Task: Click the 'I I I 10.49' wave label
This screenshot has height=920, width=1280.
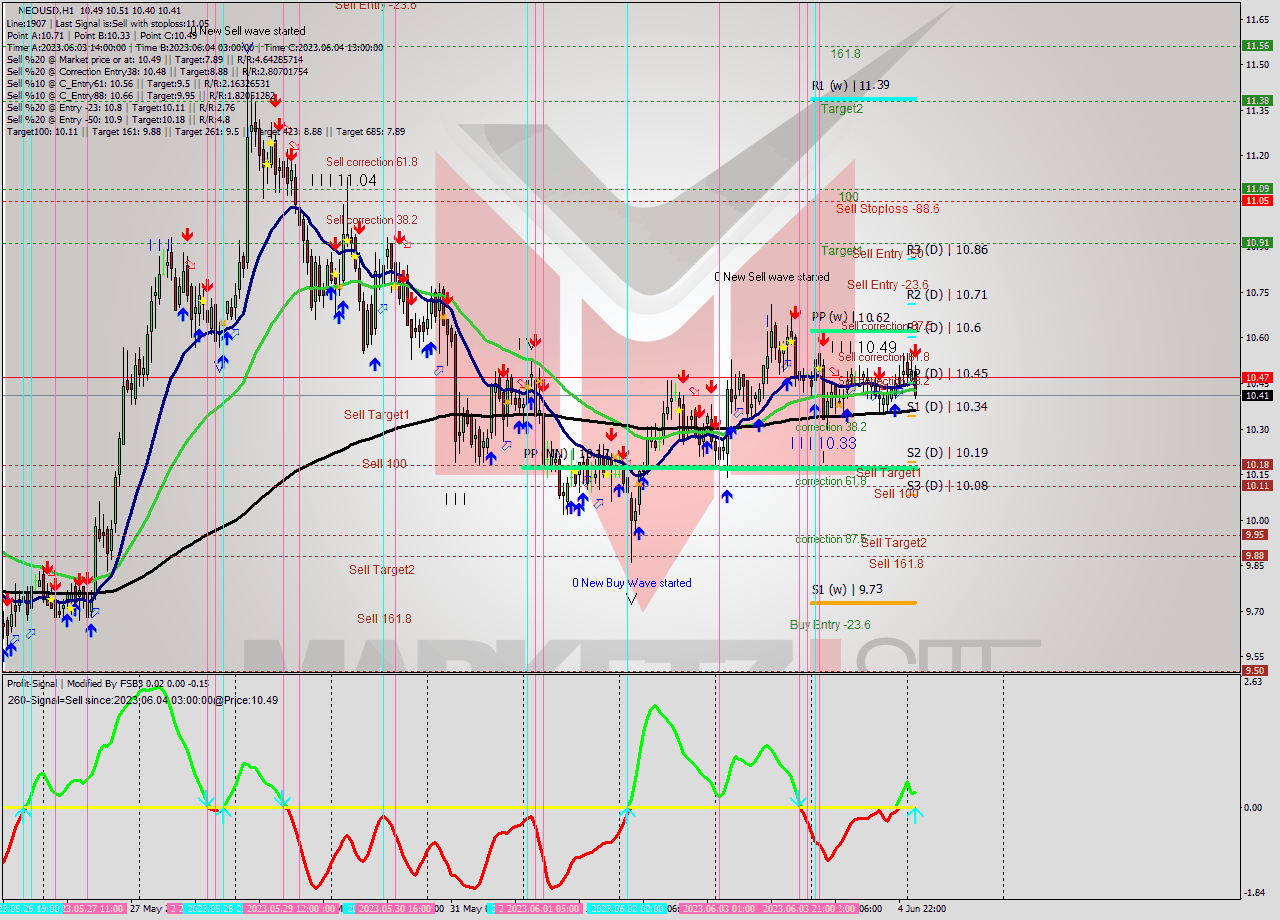Action: pos(864,347)
